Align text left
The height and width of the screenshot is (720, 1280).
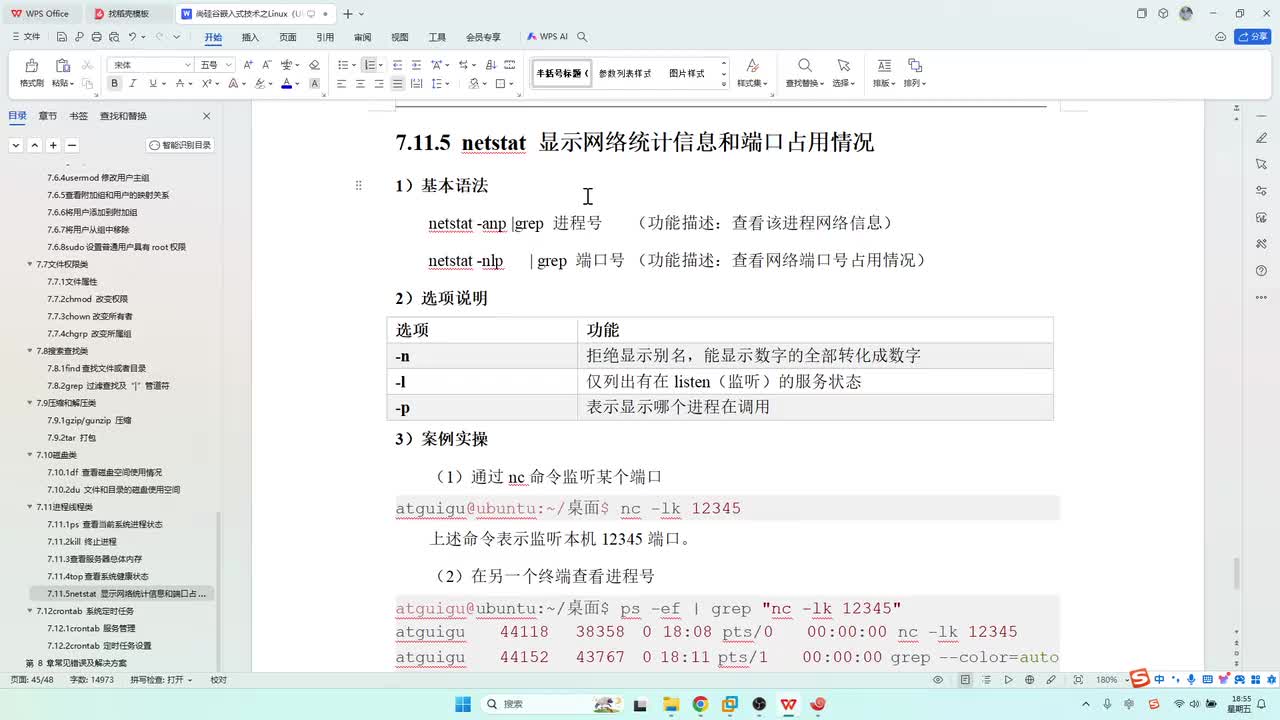pyautogui.click(x=342, y=84)
